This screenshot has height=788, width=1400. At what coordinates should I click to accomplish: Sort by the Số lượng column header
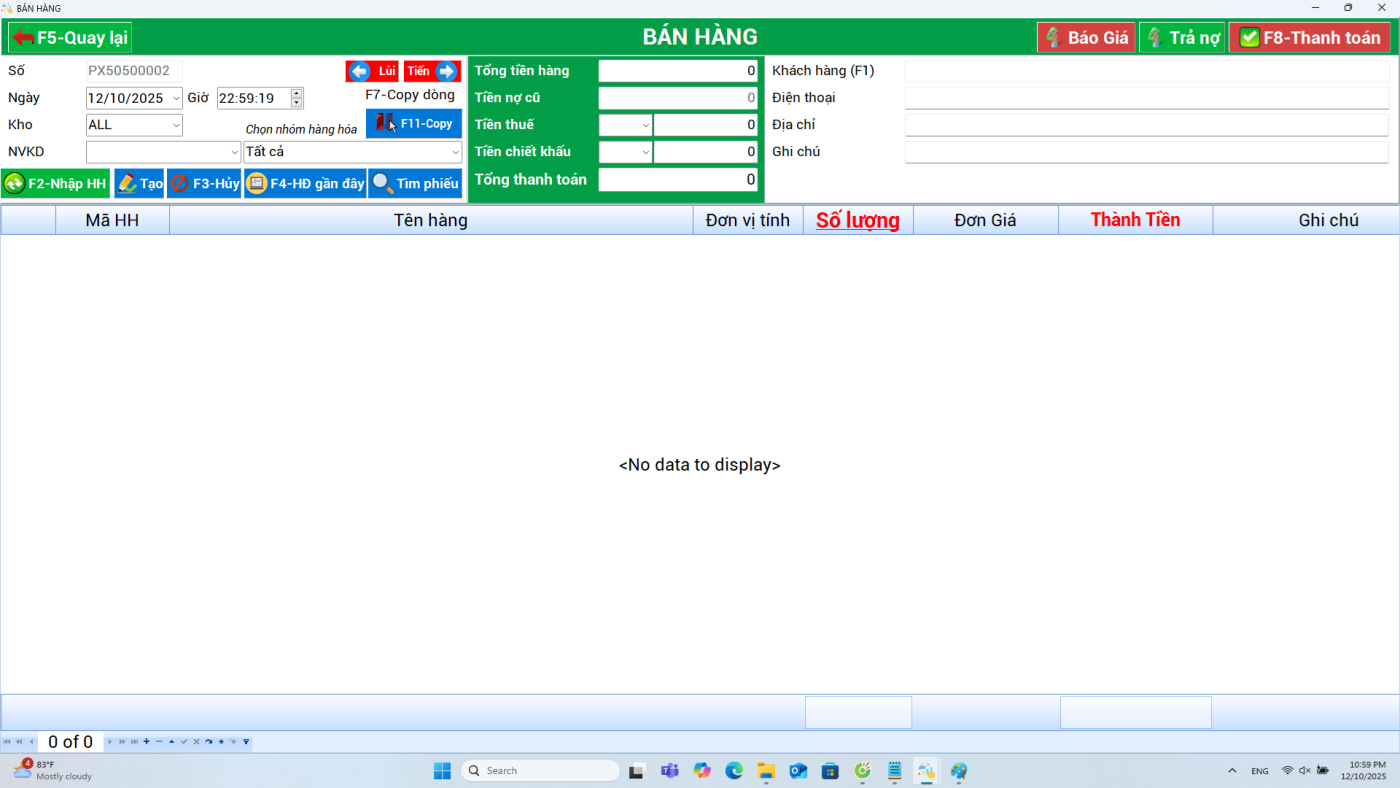pyautogui.click(x=857, y=220)
